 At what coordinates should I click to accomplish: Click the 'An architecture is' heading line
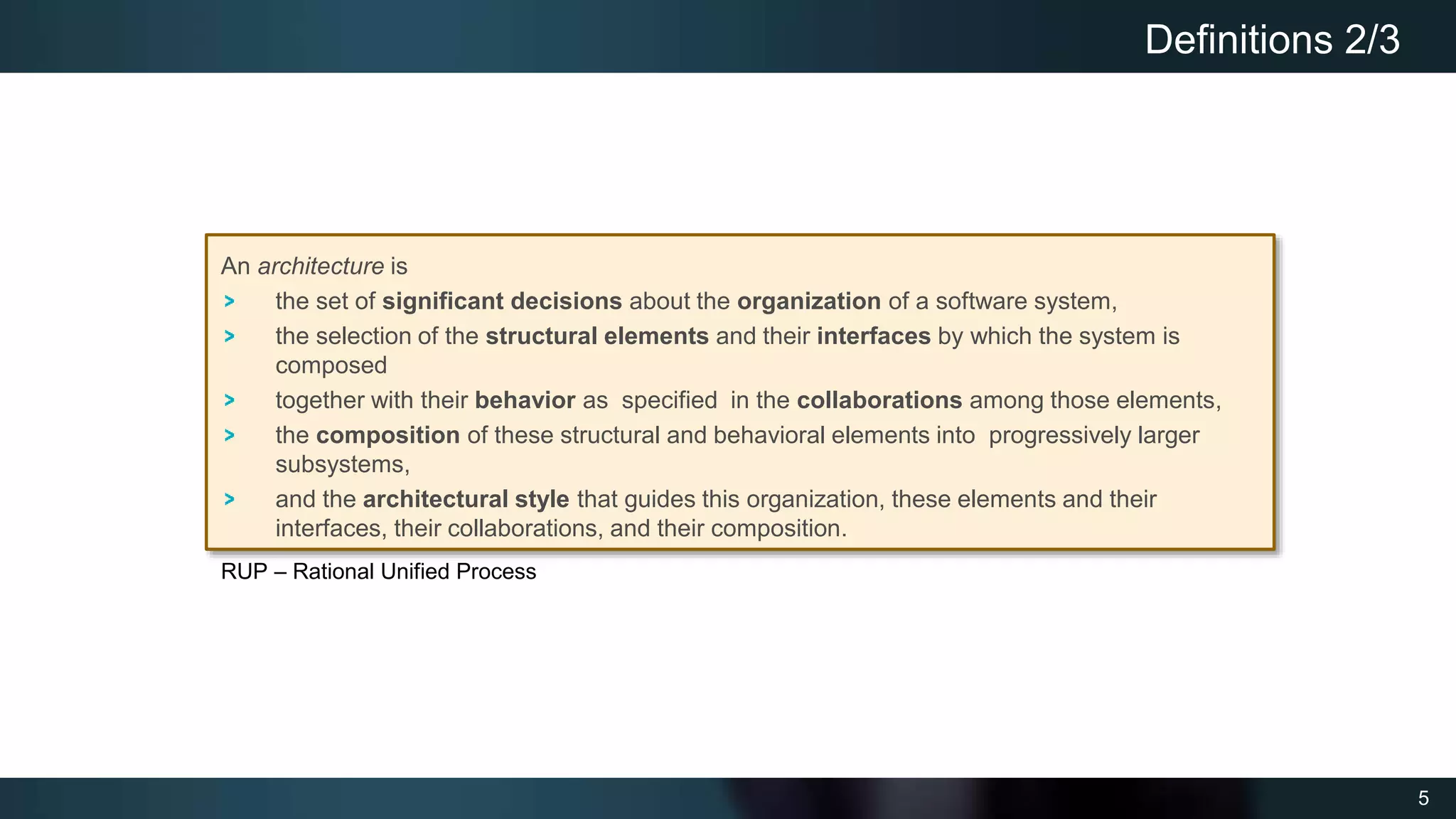click(x=314, y=266)
